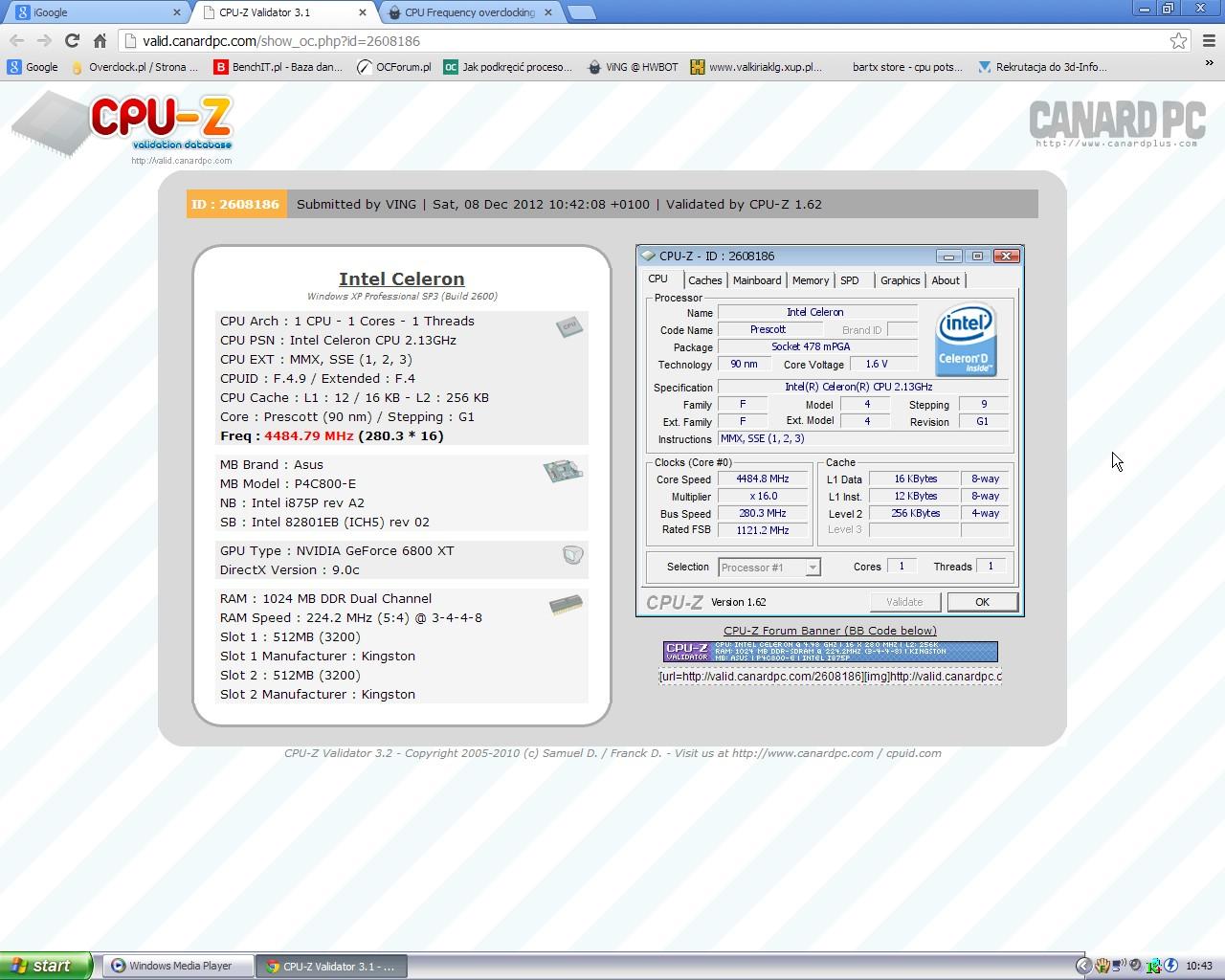Viewport: 1225px width, 980px height.
Task: Close the iGoogle tab
Action: [177, 12]
